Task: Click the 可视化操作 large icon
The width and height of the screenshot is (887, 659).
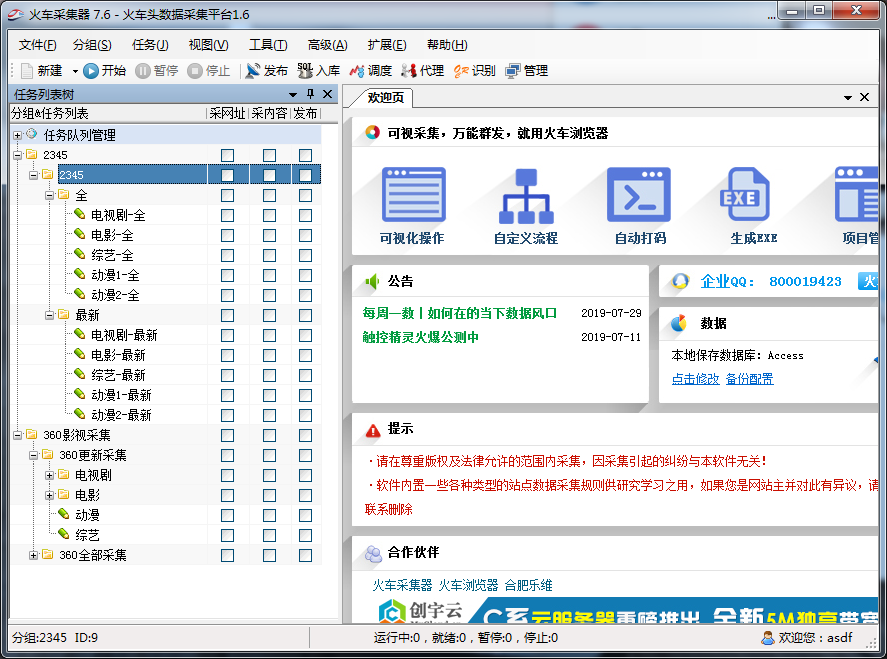Action: coord(412,195)
